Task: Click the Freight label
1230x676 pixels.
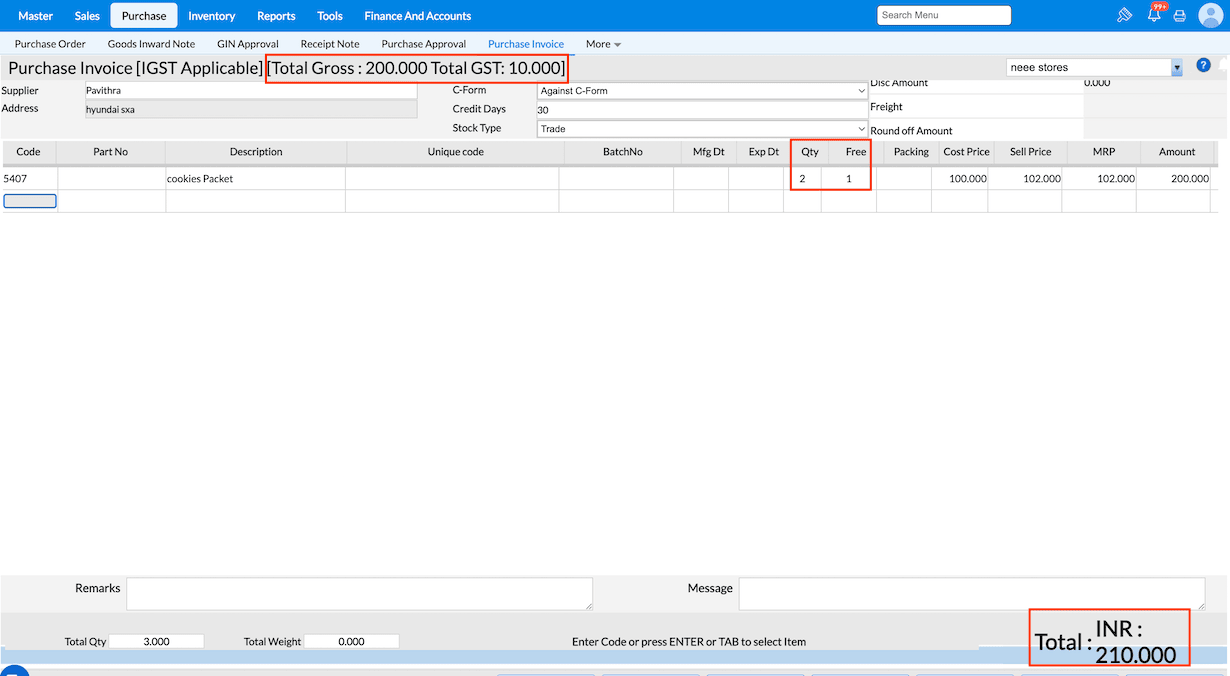Action: click(886, 107)
